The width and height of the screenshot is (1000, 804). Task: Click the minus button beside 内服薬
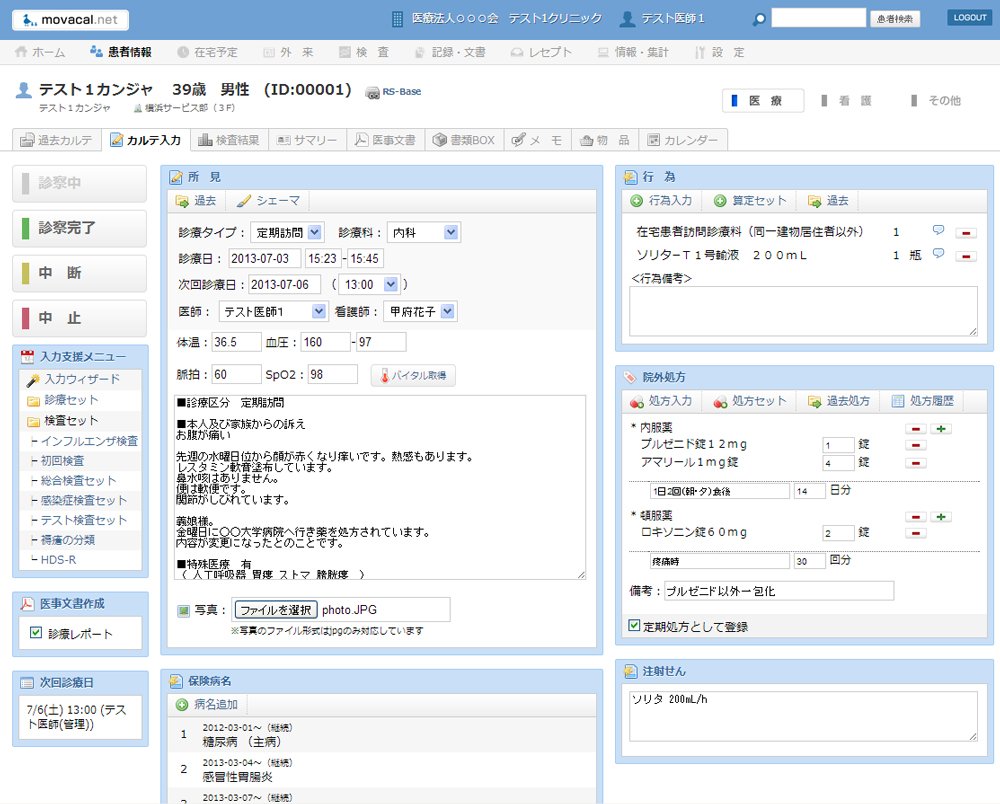916,429
